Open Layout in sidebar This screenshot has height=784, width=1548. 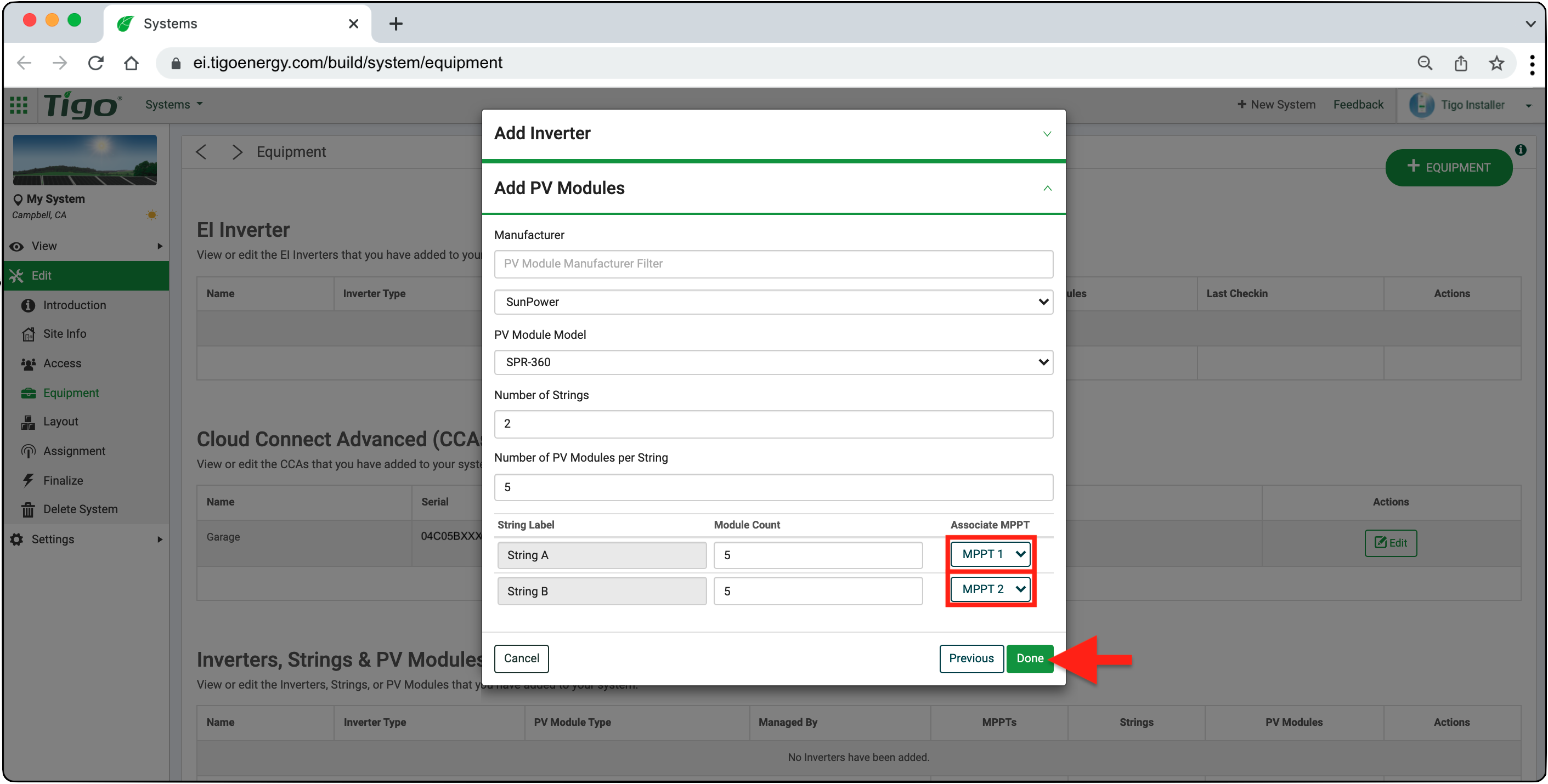click(60, 421)
